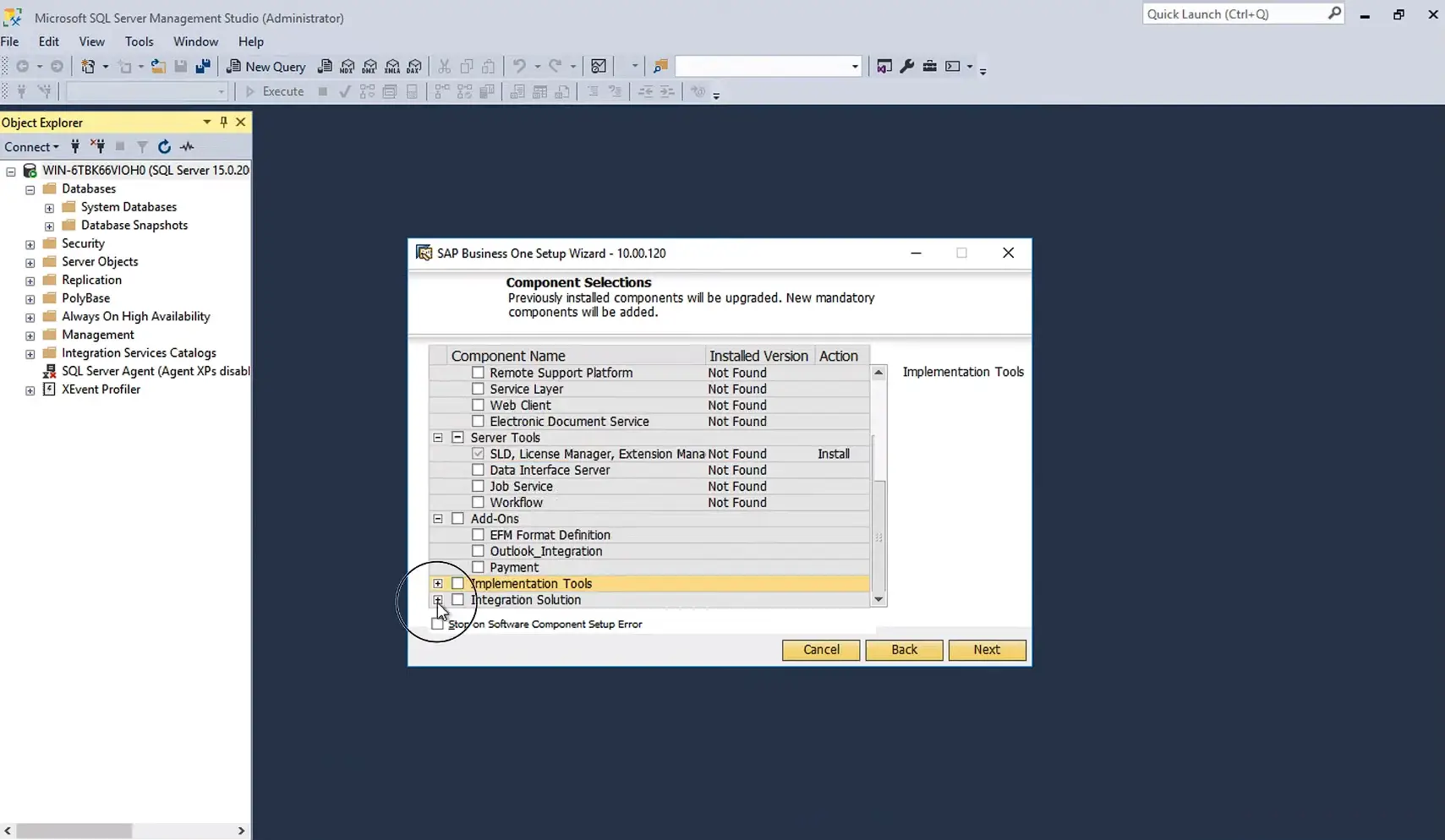Screen dimensions: 1445x840
Task: Toggle Stop on Software Component Setup Error
Action: tap(437, 624)
